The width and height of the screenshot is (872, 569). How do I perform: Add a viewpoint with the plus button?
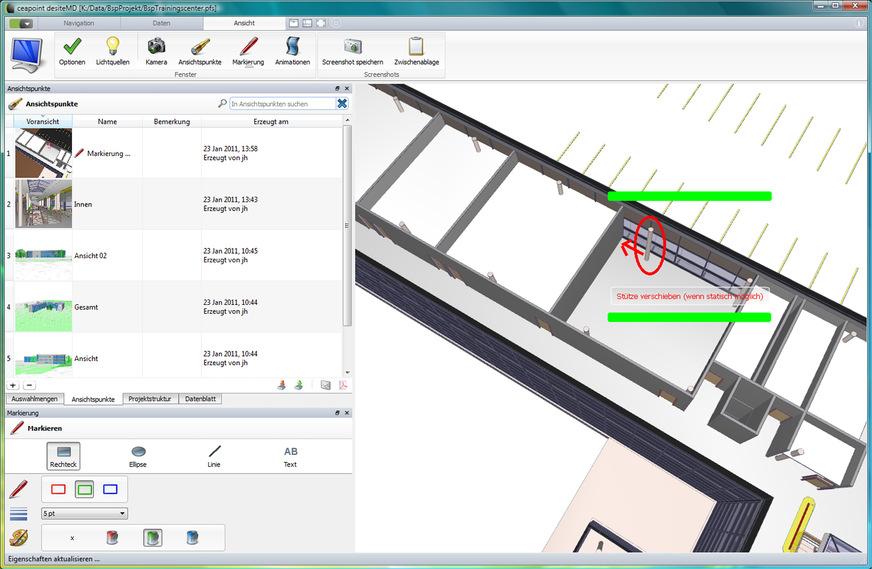(14, 385)
